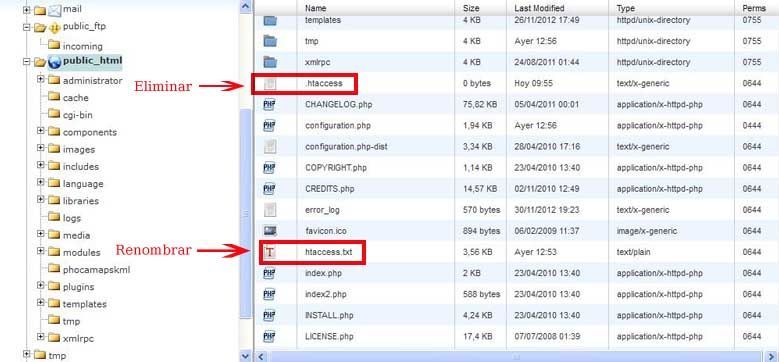Expand the media folder node
Viewport: 779px width, 362px height.
[x=41, y=234]
